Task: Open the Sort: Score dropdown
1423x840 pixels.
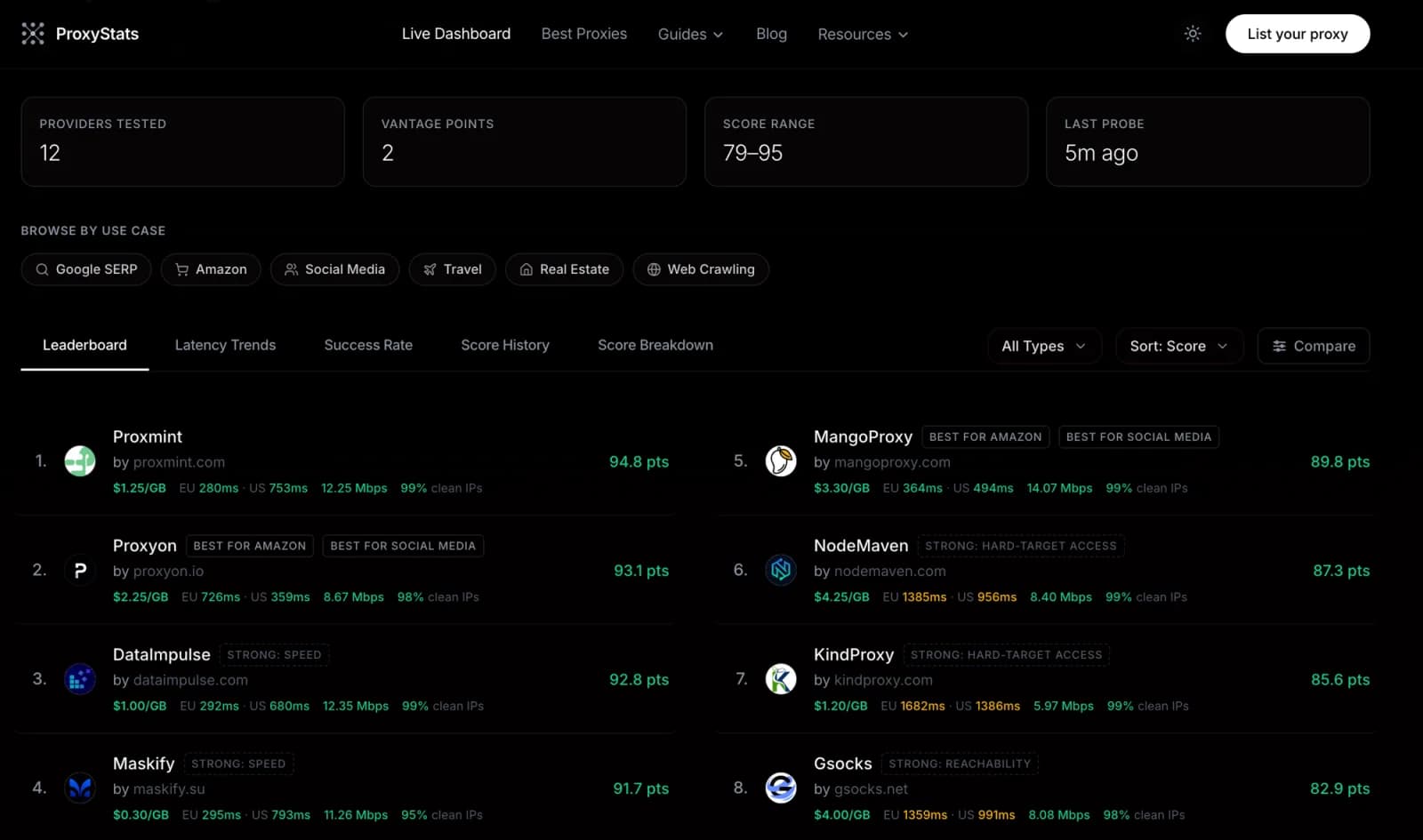Action: pos(1178,346)
